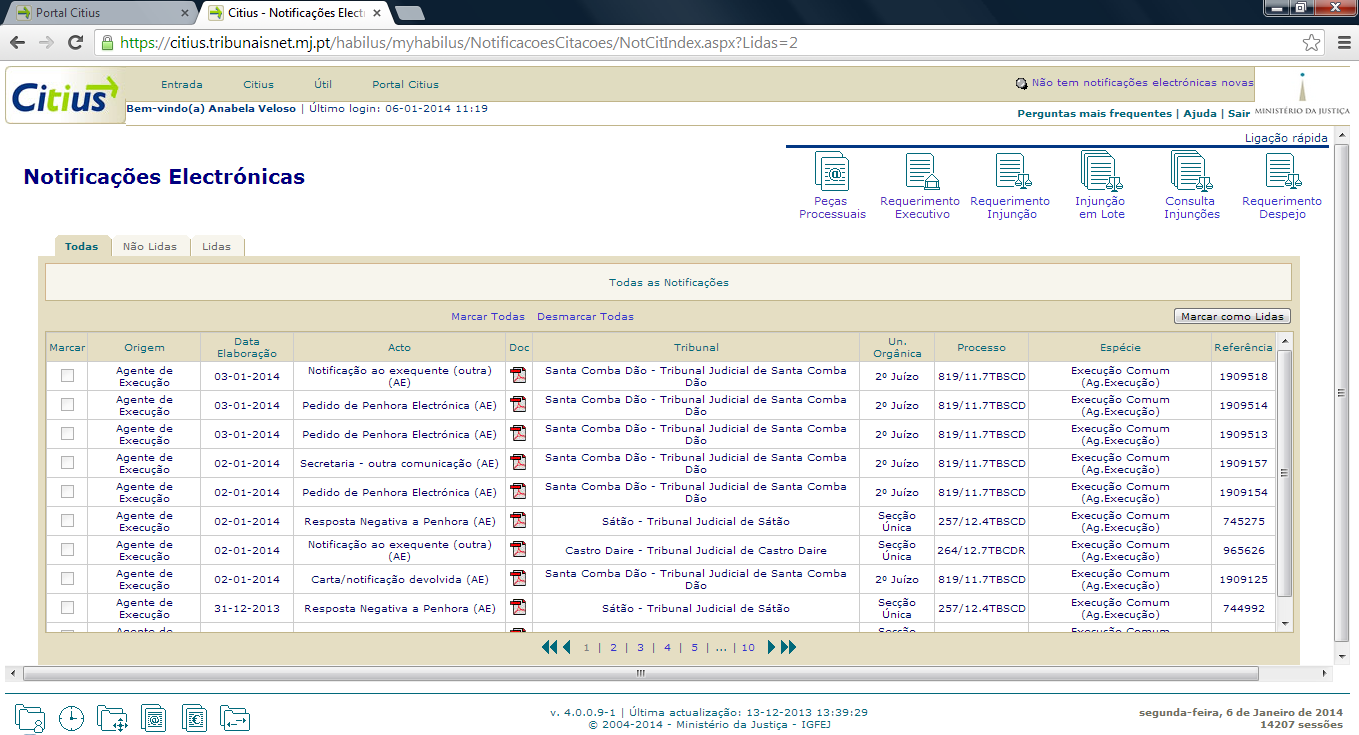Tick the checkbox for reference 1909125
1359x735 pixels.
67,579
